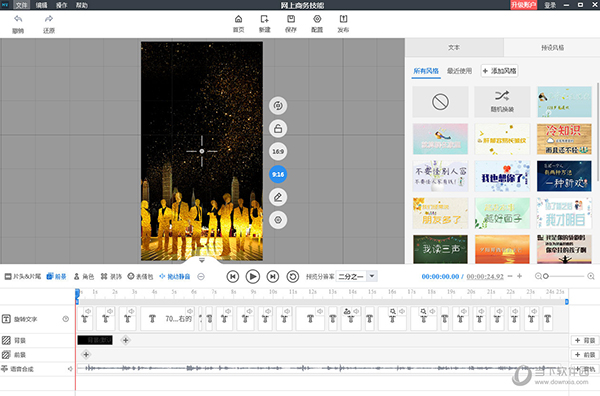
Task: Pick the 冷知识 wood-textured style thumbnail
Action: click(564, 139)
